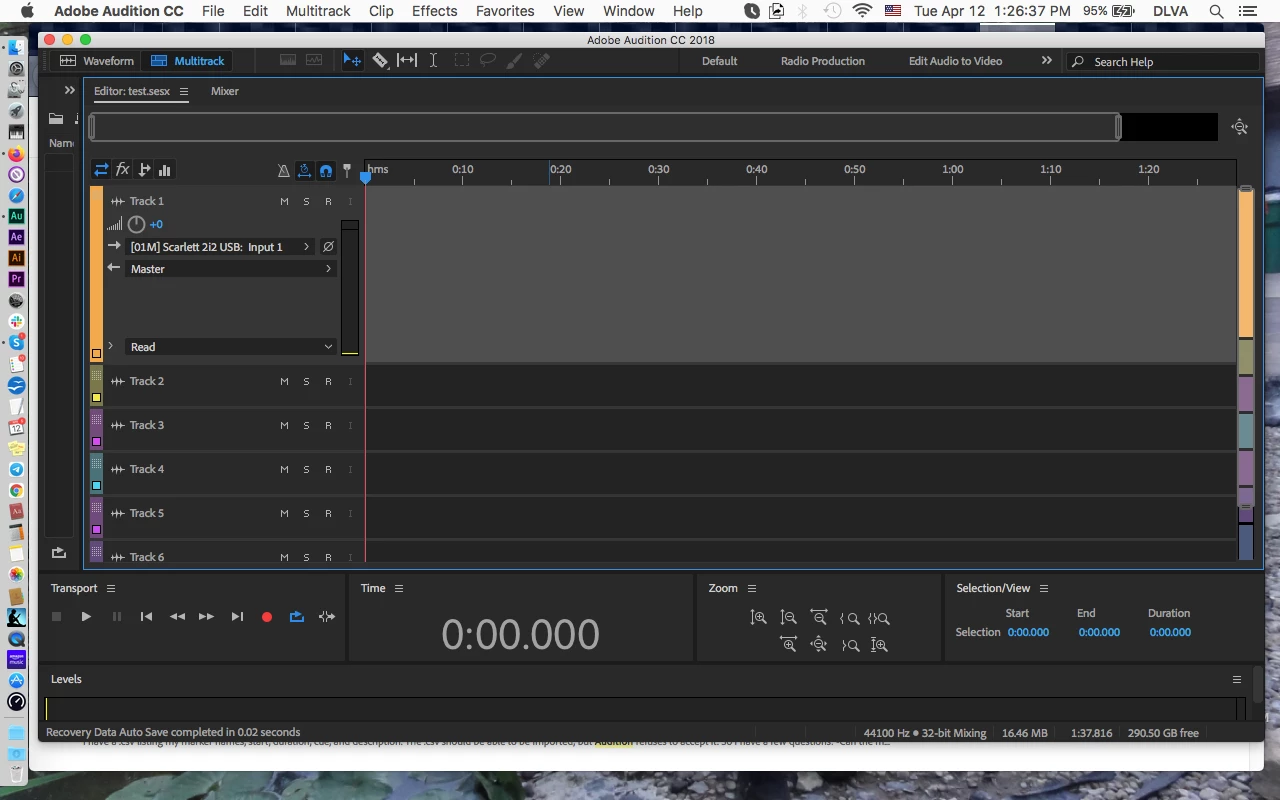Open the Levels panel menu
This screenshot has height=800, width=1280.
[1237, 679]
